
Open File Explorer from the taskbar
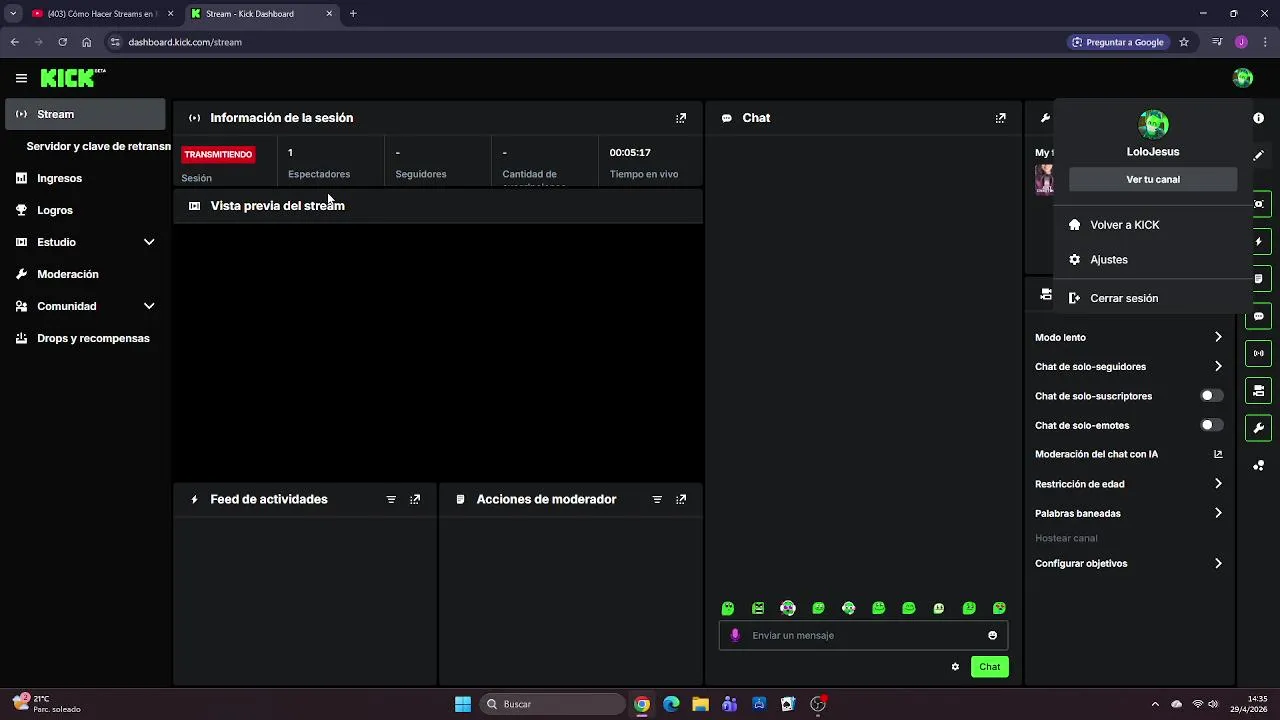[700, 704]
